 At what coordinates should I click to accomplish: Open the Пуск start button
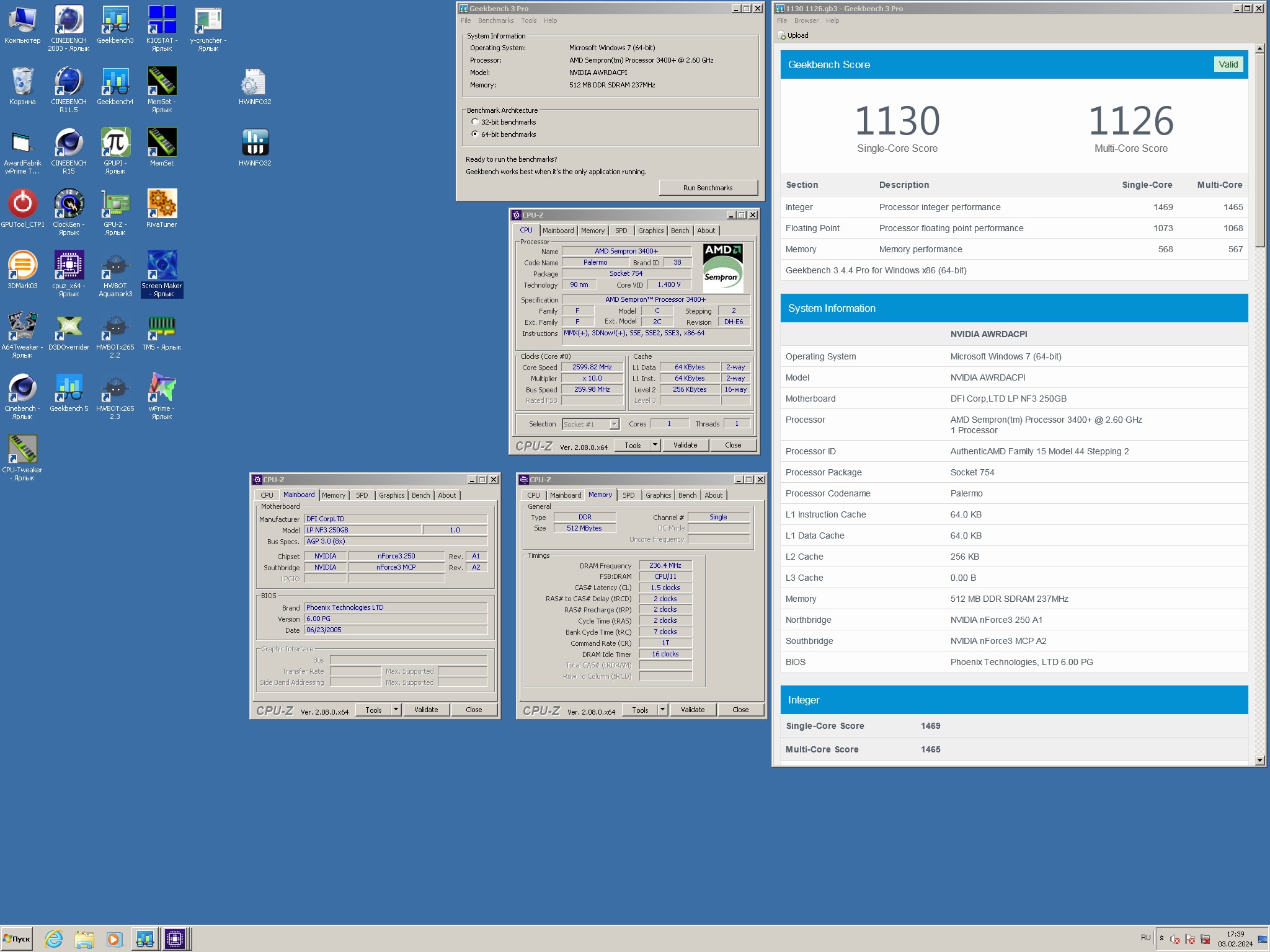click(x=17, y=939)
